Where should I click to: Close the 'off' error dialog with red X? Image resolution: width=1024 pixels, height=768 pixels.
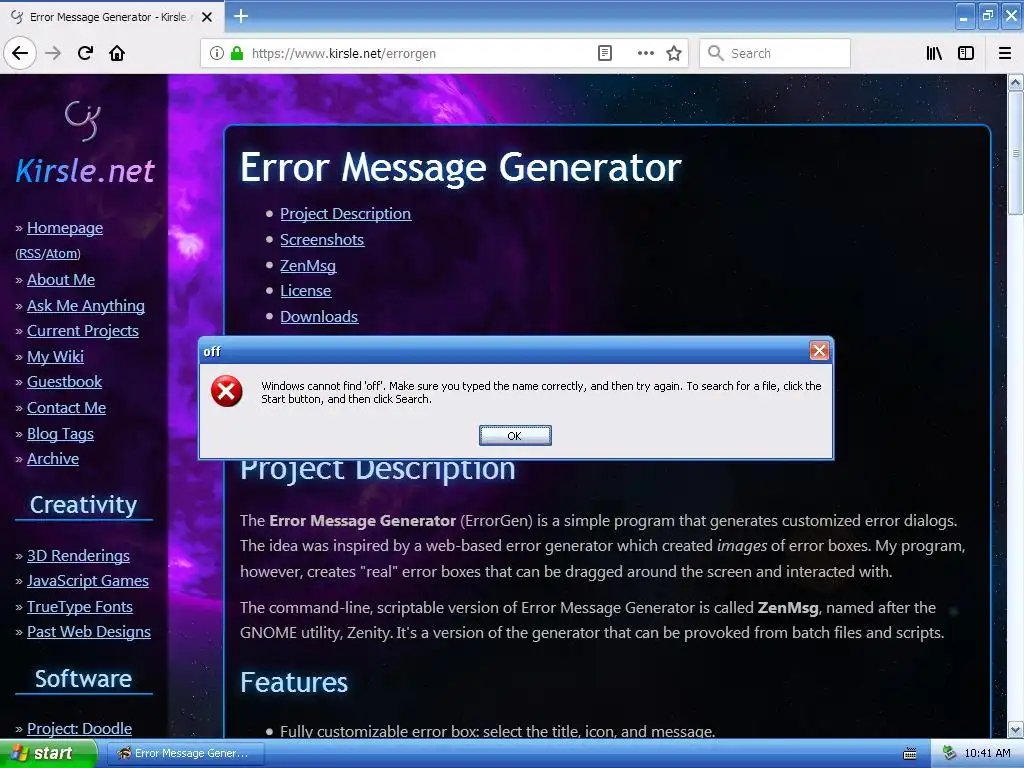(x=819, y=351)
